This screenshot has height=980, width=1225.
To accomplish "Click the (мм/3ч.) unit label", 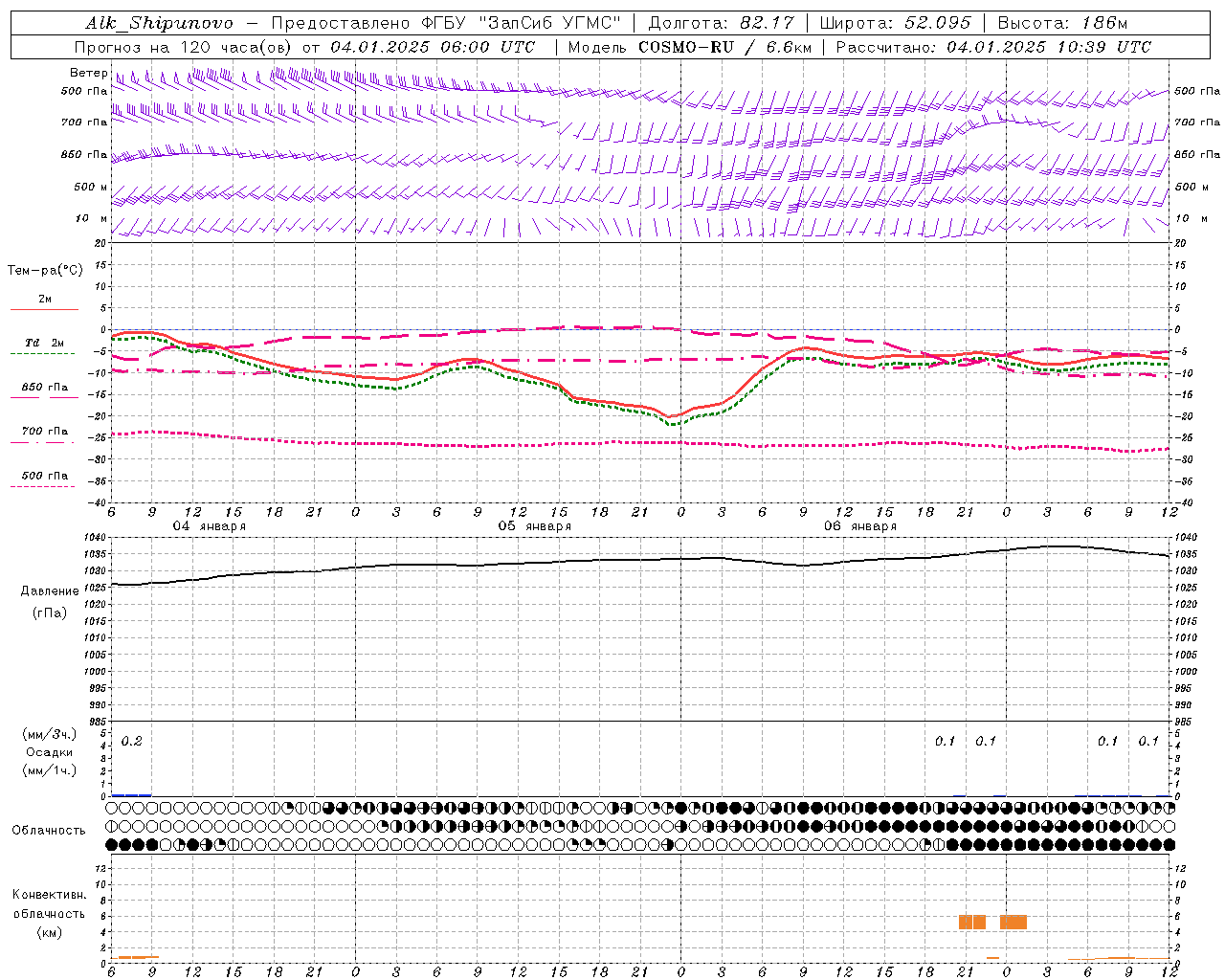I will (x=50, y=734).
